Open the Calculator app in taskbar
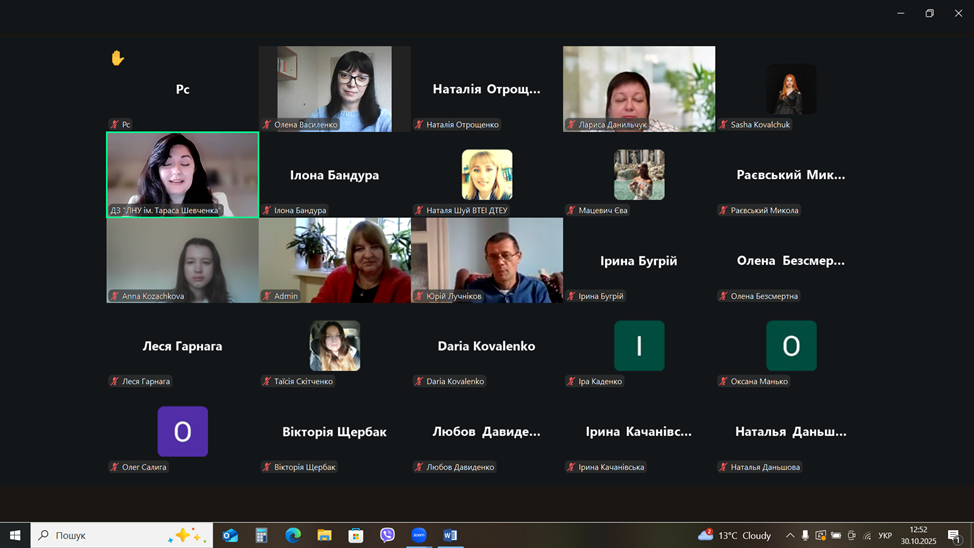 [261, 535]
